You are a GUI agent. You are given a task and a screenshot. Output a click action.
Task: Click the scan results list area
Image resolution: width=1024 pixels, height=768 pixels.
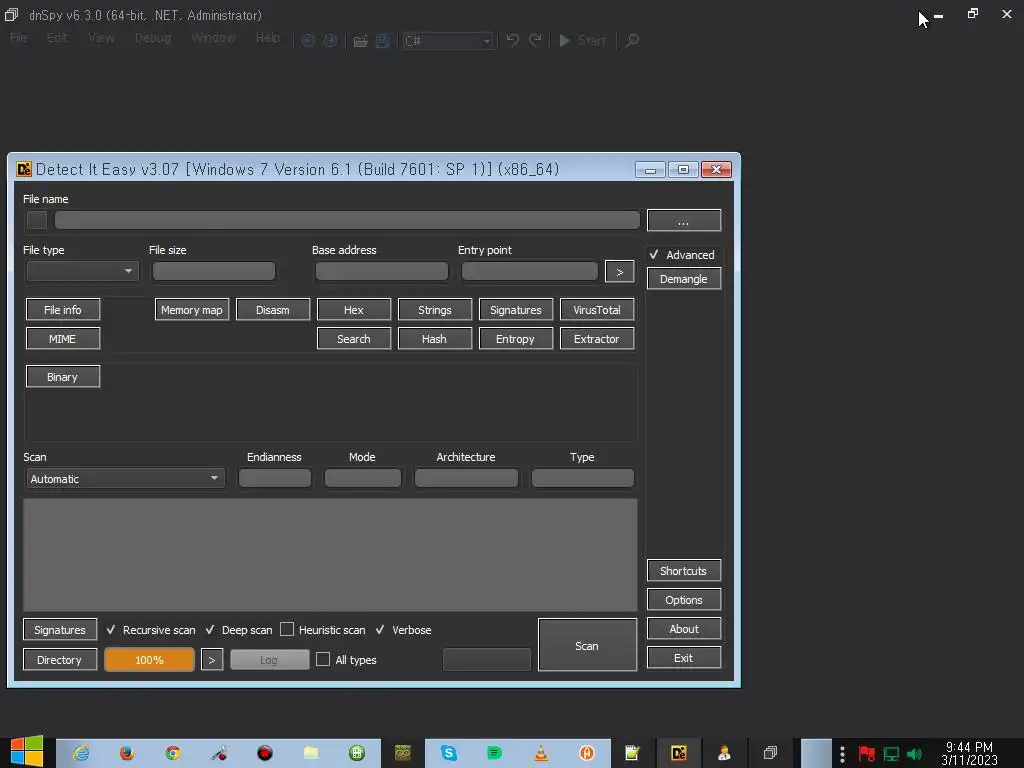[x=330, y=555]
